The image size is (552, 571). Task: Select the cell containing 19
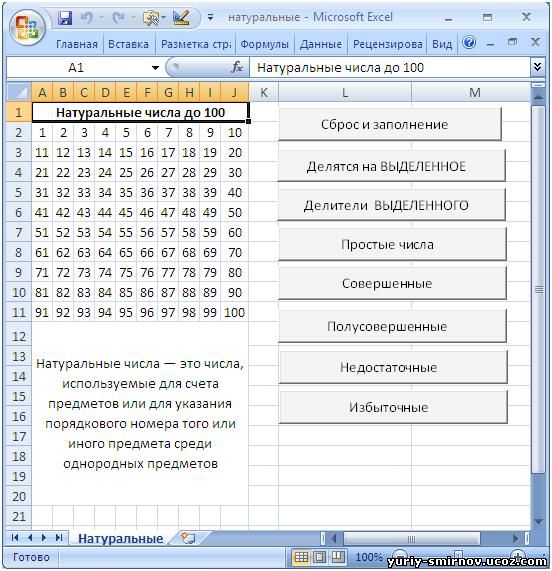coord(210,152)
